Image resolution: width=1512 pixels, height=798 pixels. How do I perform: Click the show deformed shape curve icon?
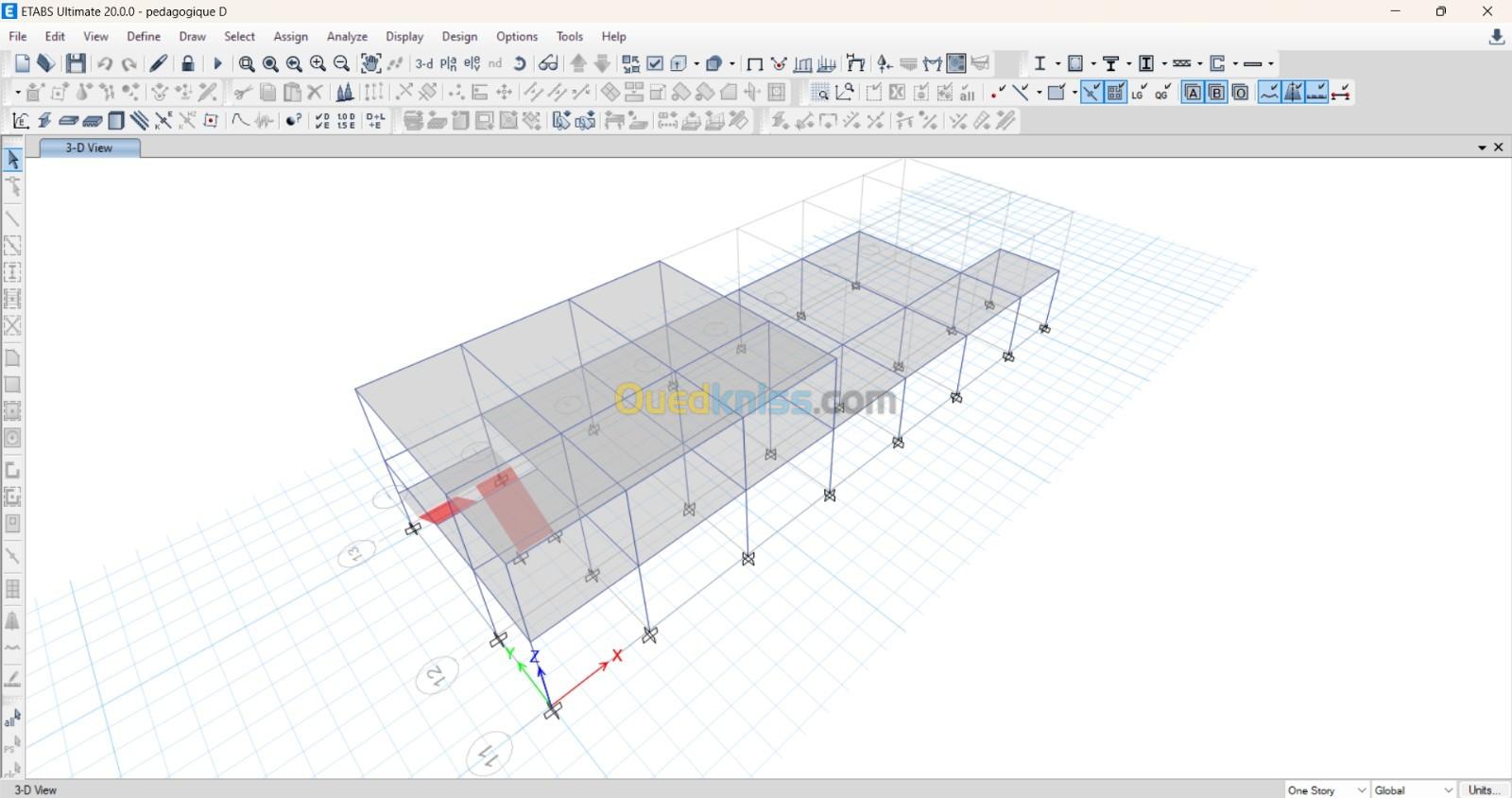coord(240,120)
